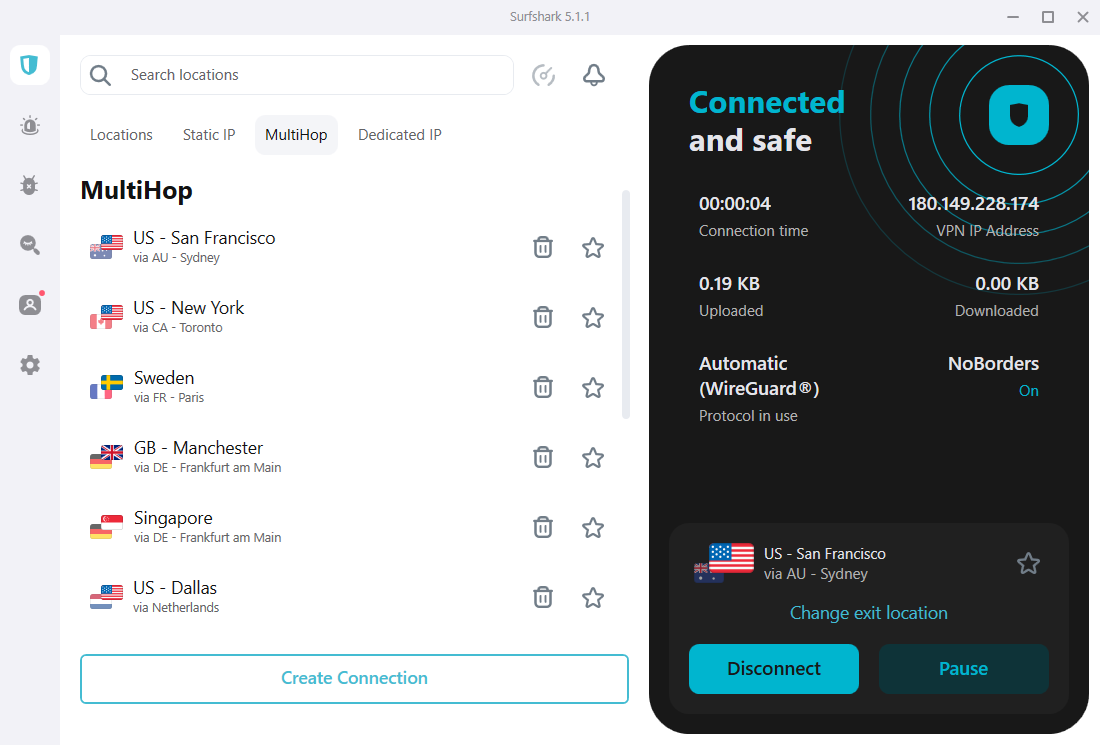1100x745 pixels.
Task: Favorite the Sweden connection
Action: coord(593,387)
